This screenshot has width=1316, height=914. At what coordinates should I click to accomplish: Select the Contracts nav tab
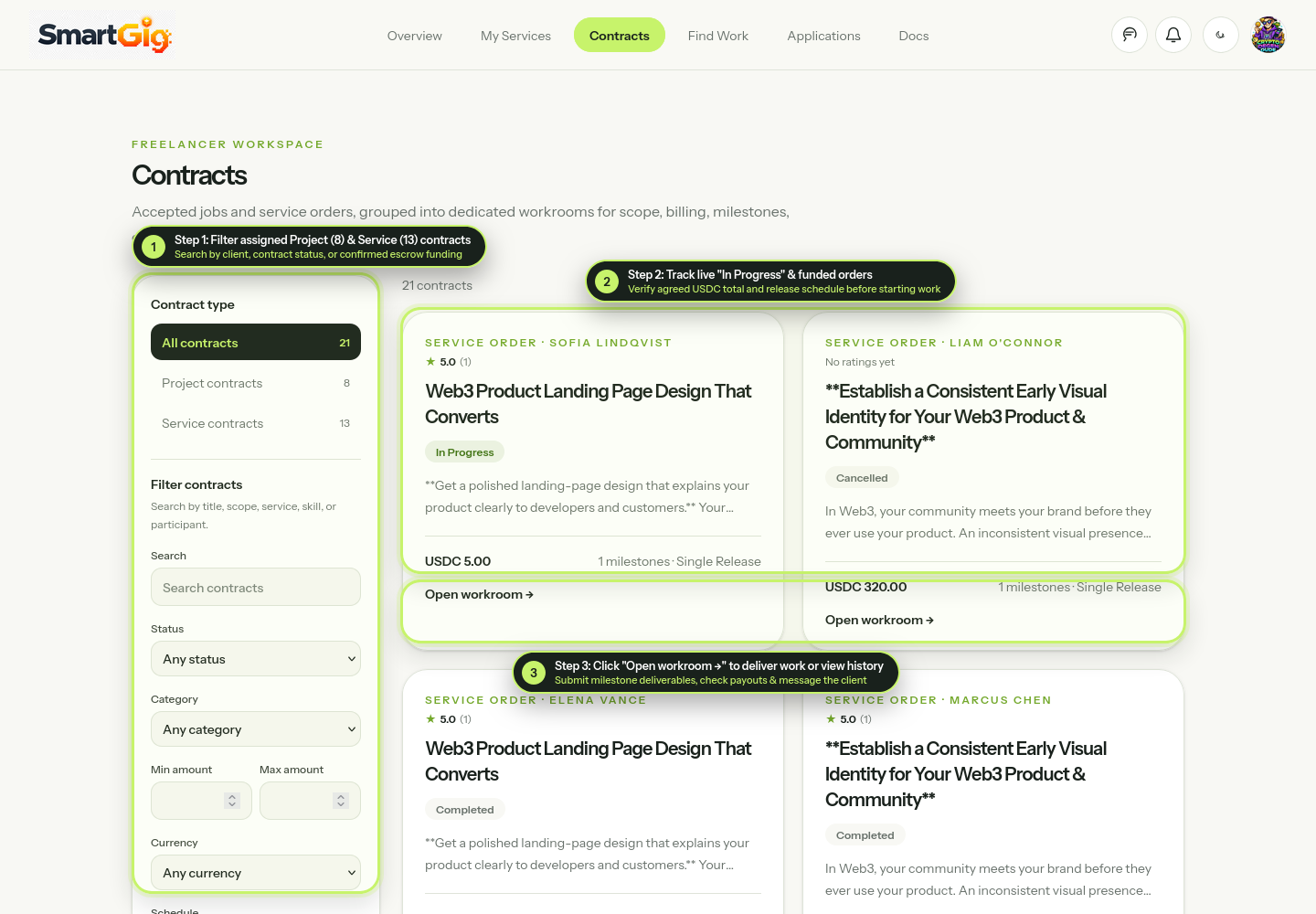pyautogui.click(x=620, y=36)
